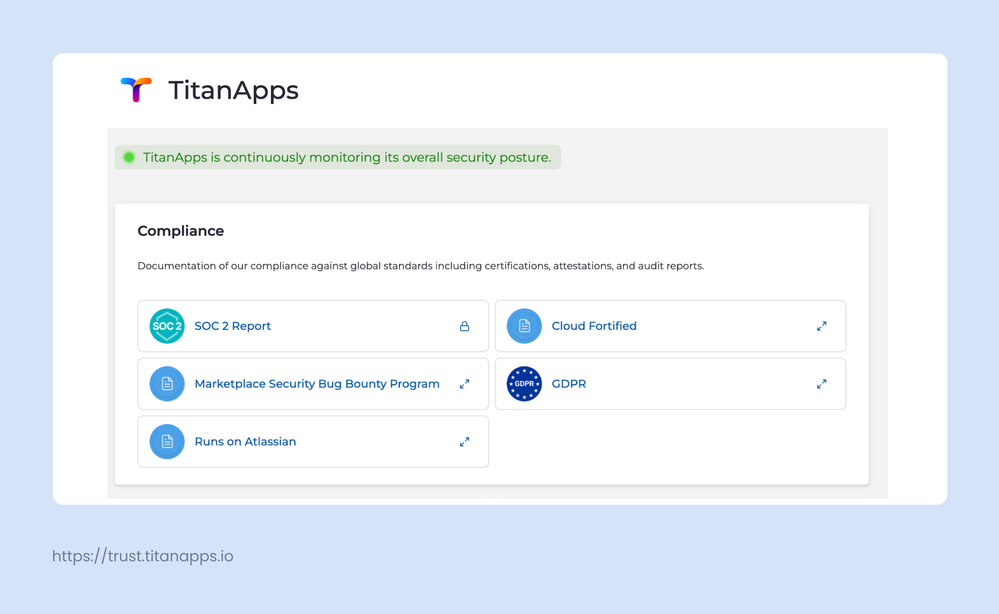Viewport: 999px width, 614px height.
Task: Click the security monitoring status banner
Action: pyautogui.click(x=337, y=157)
